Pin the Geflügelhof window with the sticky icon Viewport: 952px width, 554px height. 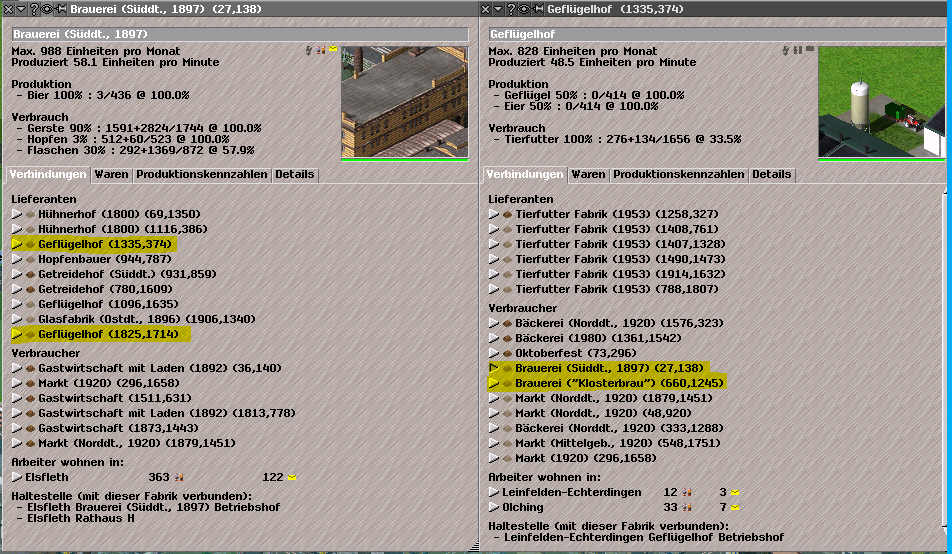point(537,8)
